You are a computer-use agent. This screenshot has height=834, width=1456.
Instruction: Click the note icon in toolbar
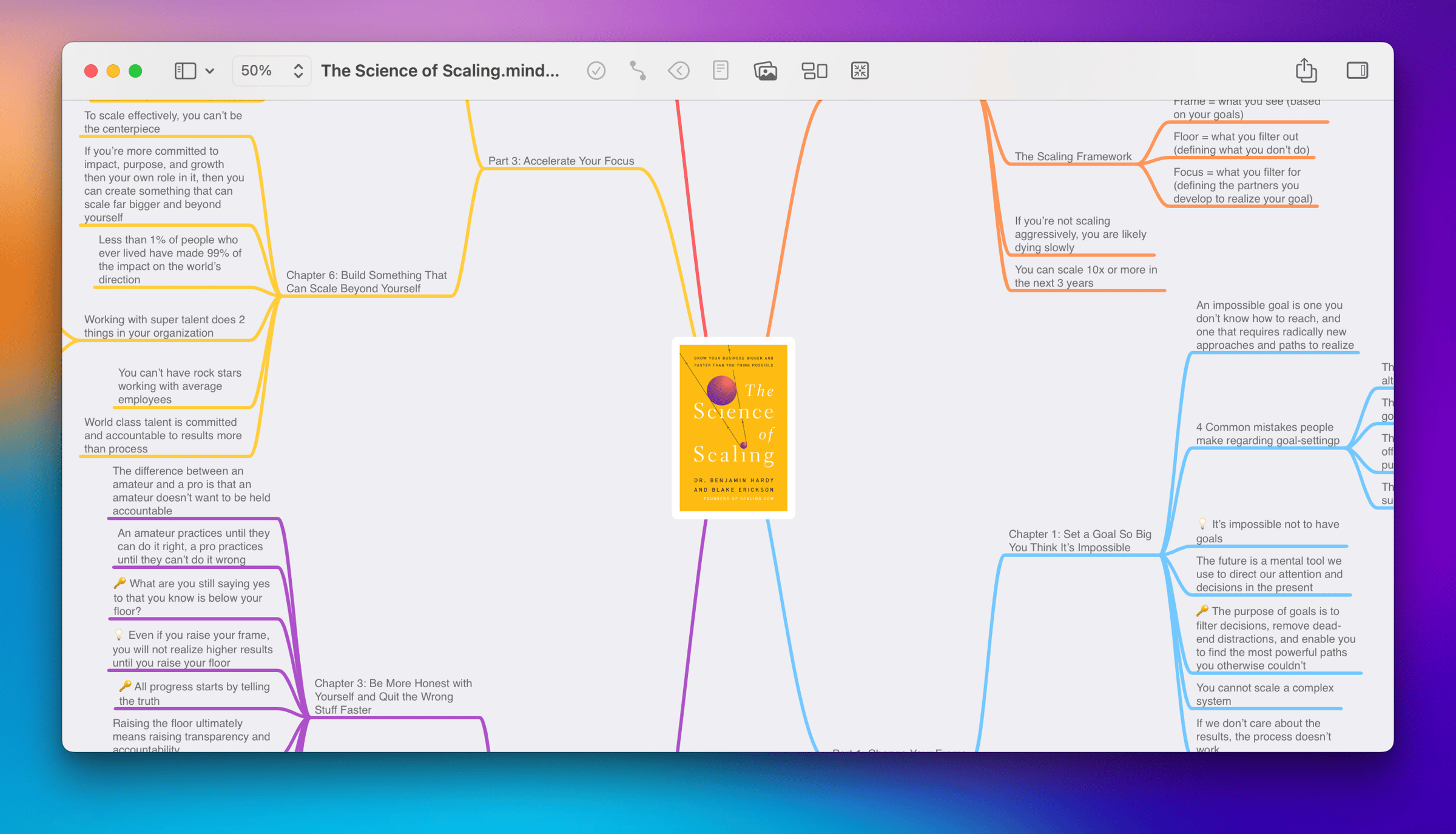pos(721,71)
